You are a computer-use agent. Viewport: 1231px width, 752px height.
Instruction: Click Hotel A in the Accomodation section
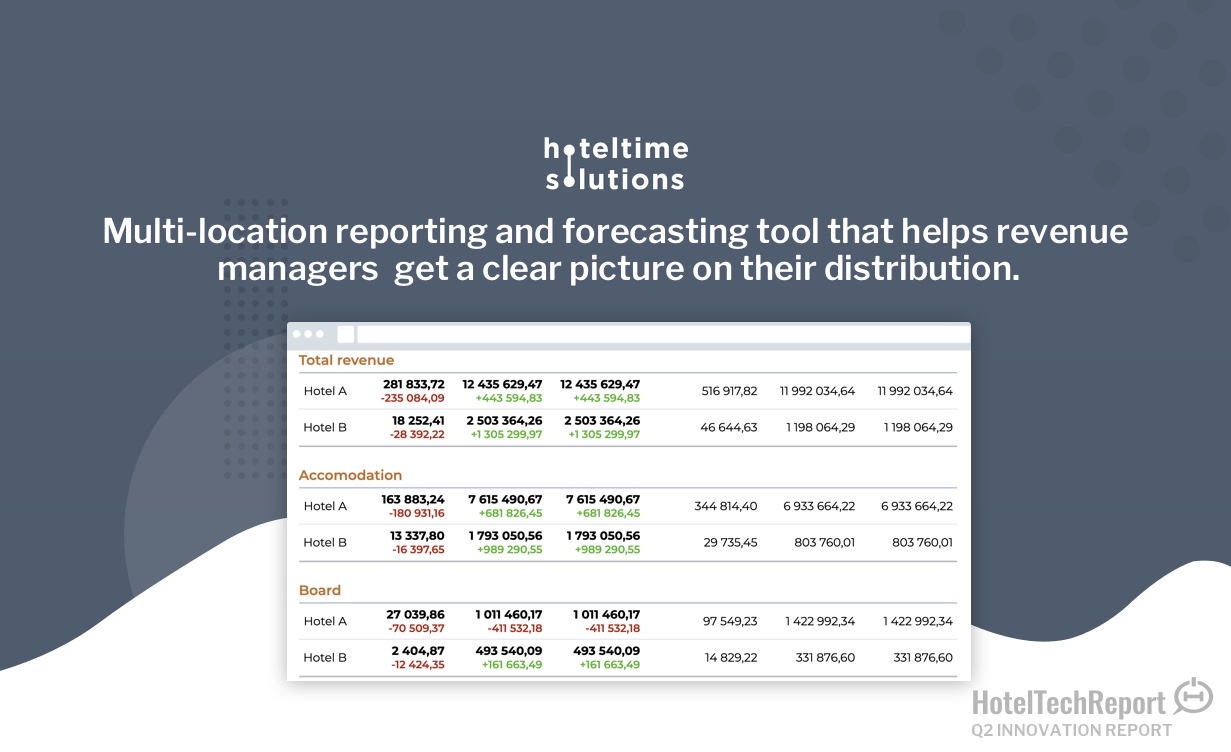325,506
